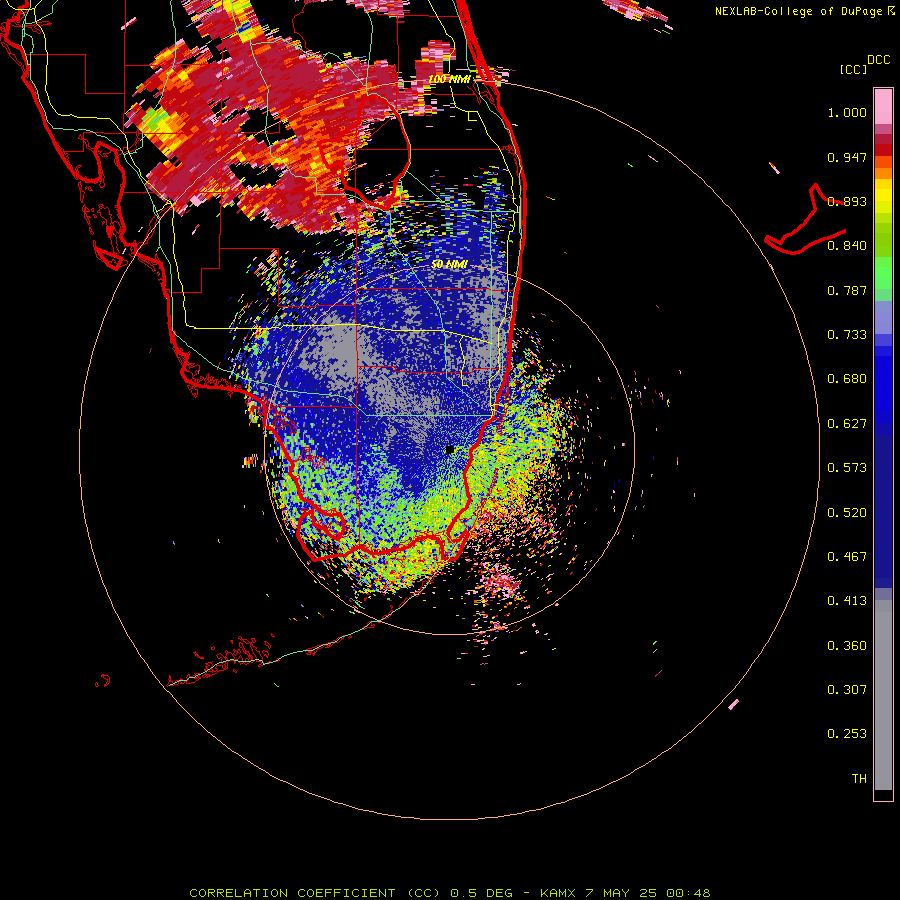The width and height of the screenshot is (900, 900).
Task: Click the TH threshold label
Action: 859,779
